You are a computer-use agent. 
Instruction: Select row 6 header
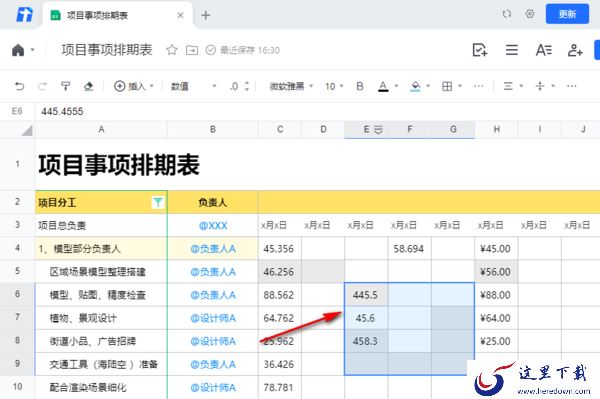pos(17,295)
